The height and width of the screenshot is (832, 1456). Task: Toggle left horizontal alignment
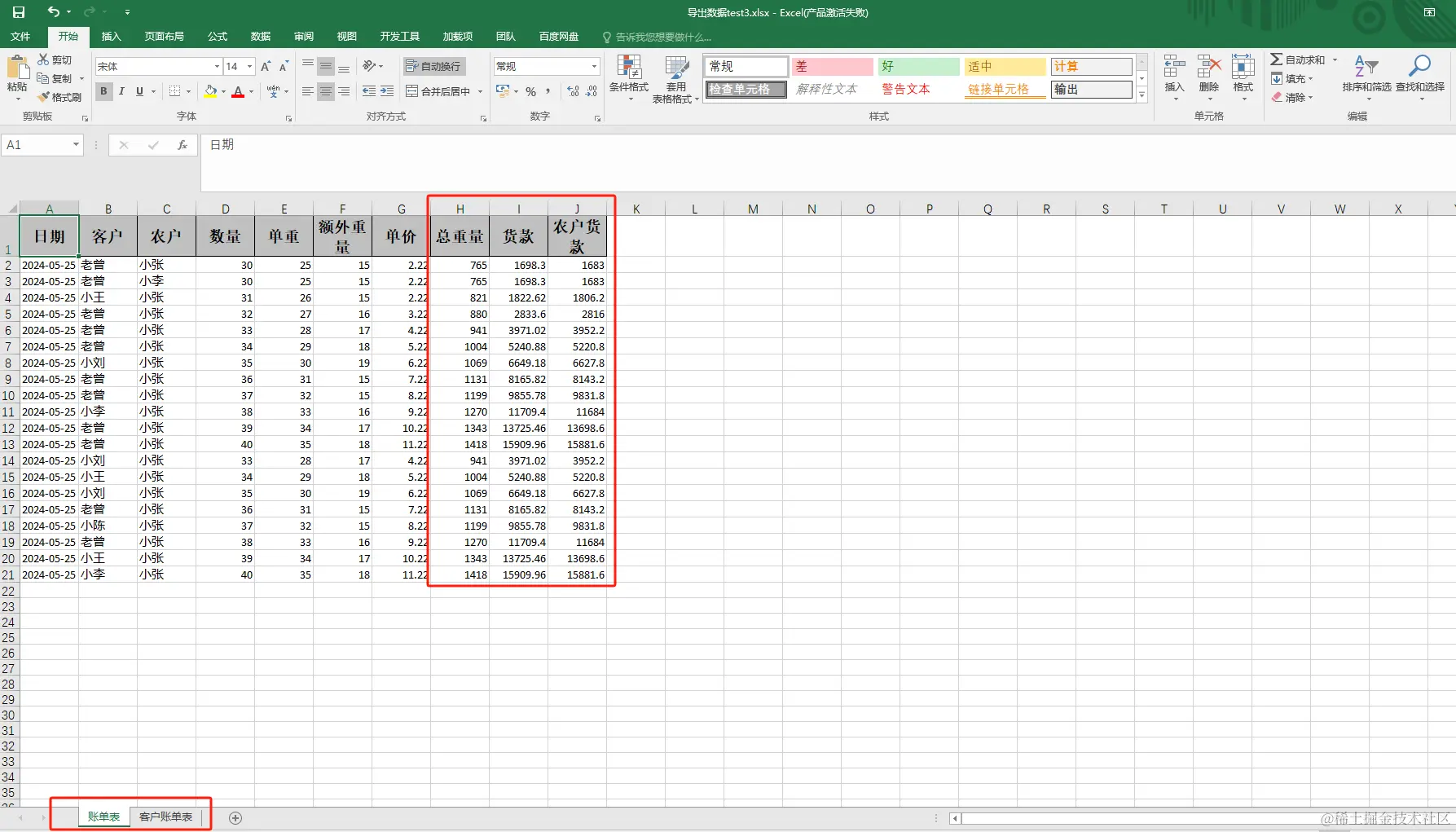click(x=308, y=91)
